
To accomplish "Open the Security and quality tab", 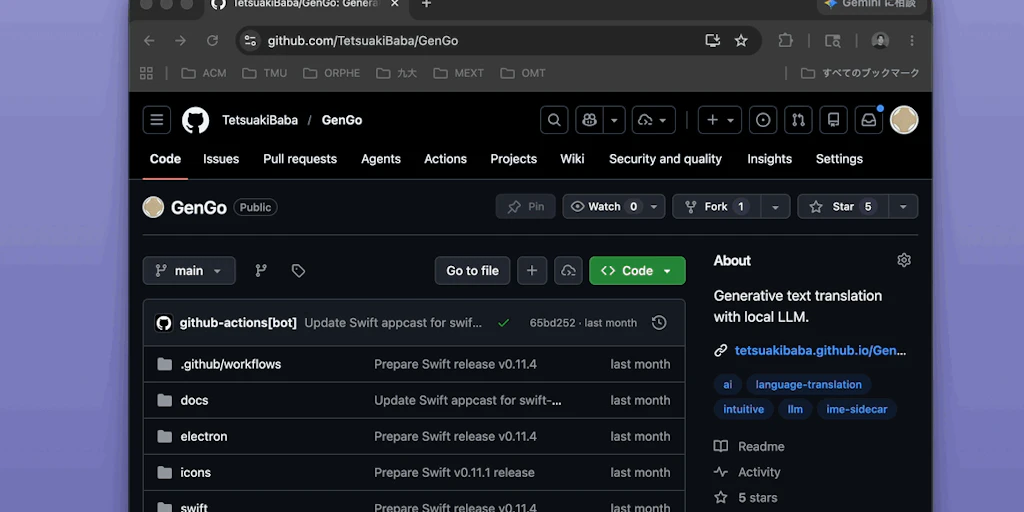I will coord(665,159).
